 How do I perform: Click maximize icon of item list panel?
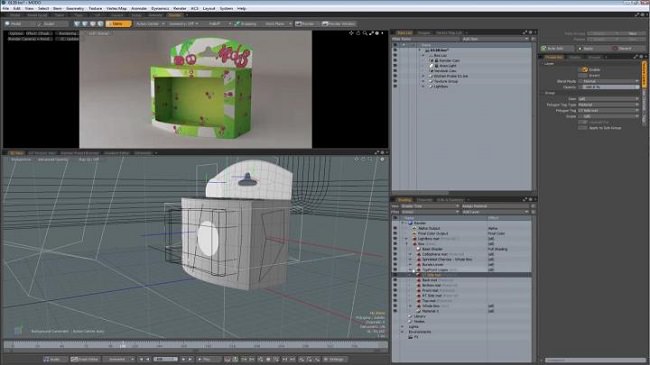click(525, 32)
